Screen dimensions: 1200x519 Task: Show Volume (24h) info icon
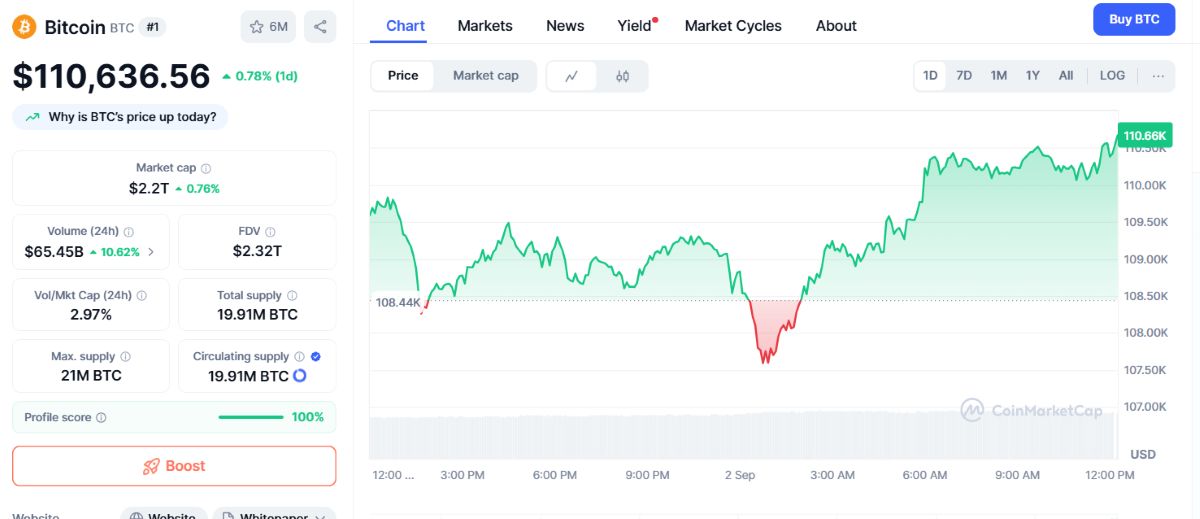[129, 232]
